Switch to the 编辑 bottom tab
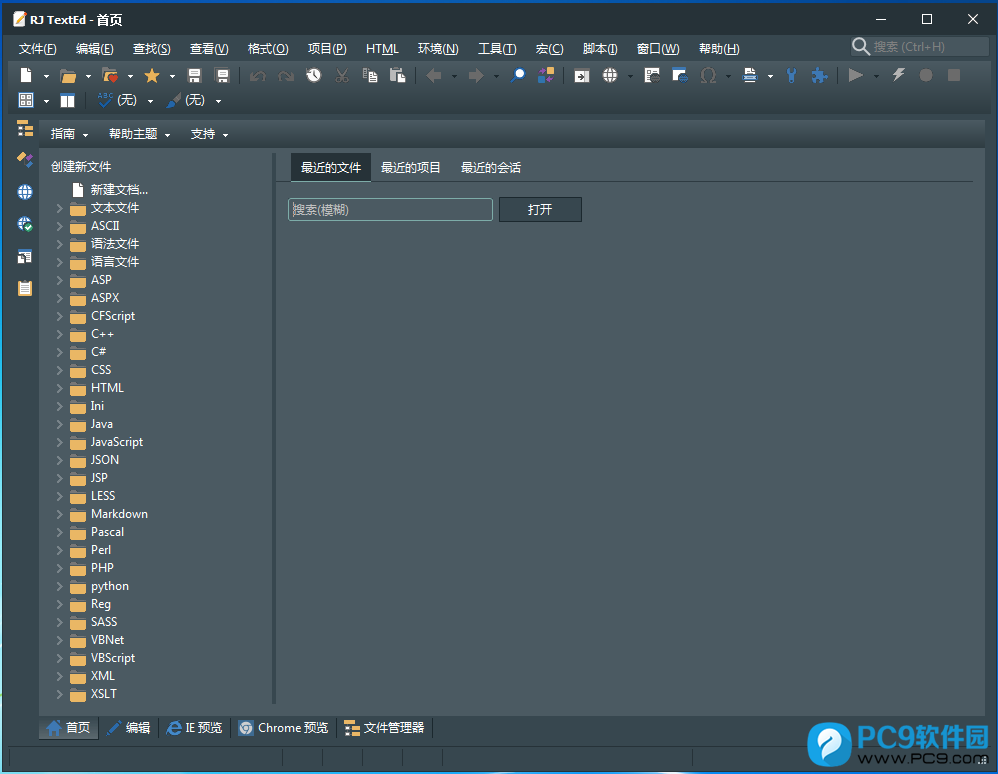The width and height of the screenshot is (998, 774). pos(129,728)
